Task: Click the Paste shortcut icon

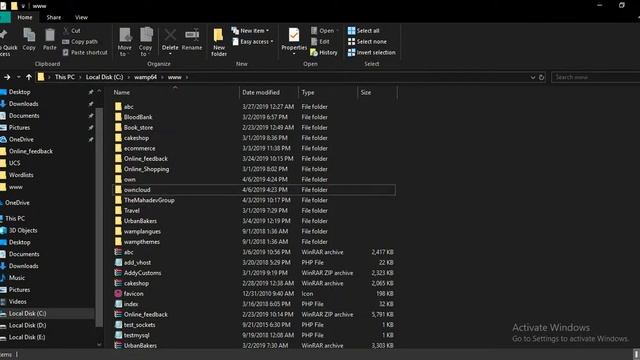Action: pyautogui.click(x=66, y=52)
